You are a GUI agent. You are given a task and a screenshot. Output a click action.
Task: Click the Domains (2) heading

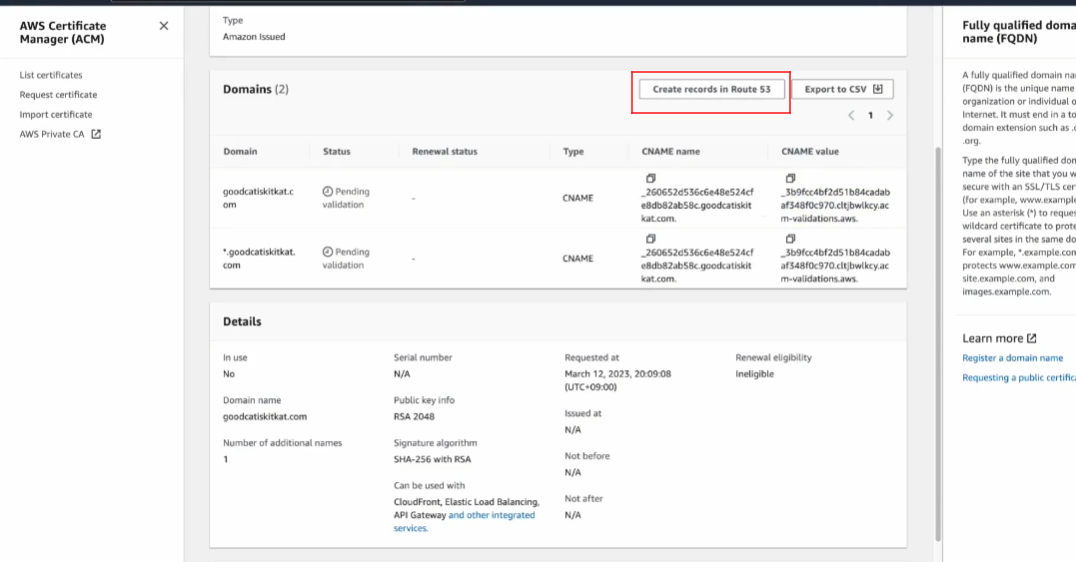[x=255, y=89]
